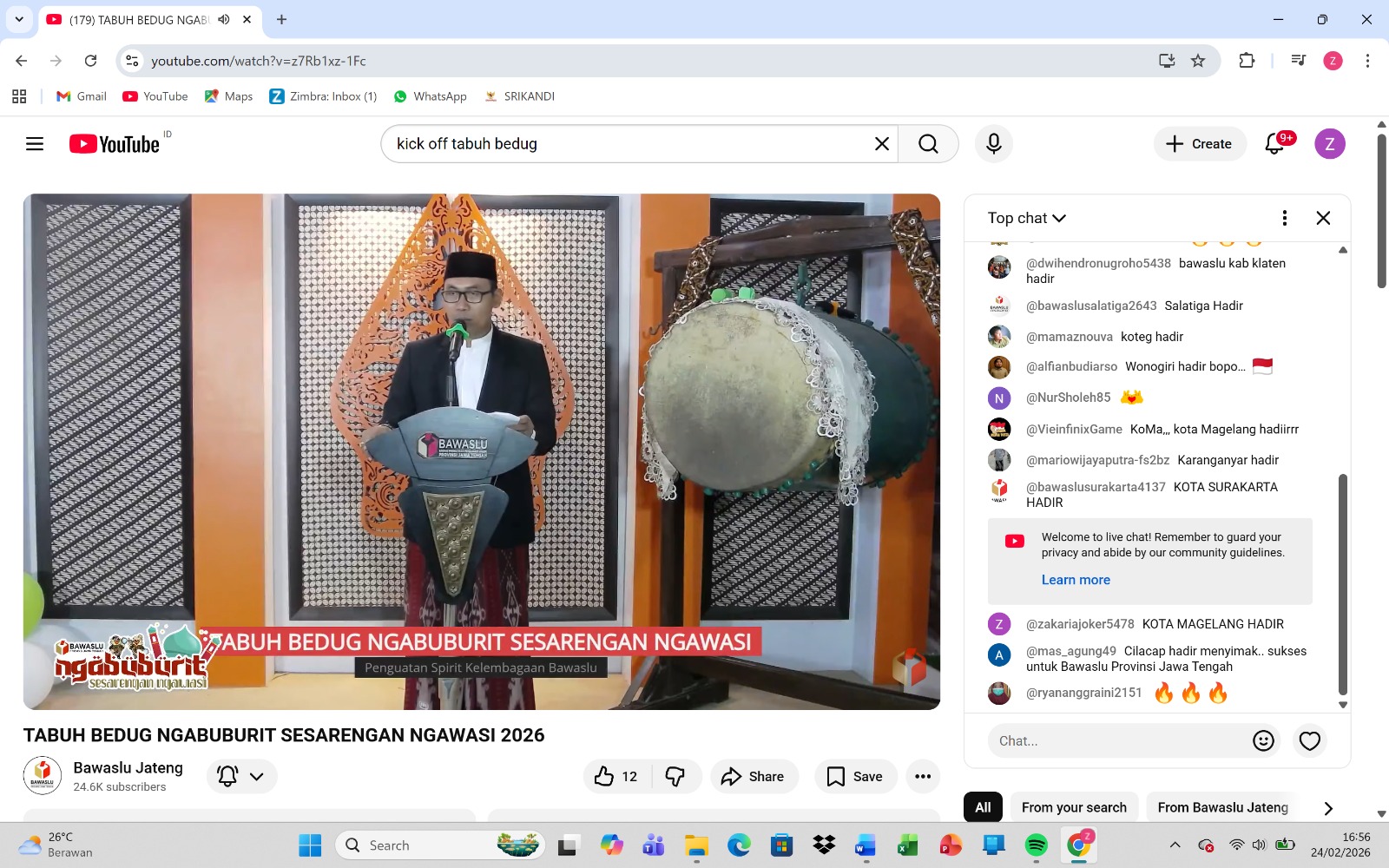This screenshot has height=868, width=1389.
Task: Start voice search with microphone
Action: coord(994,144)
